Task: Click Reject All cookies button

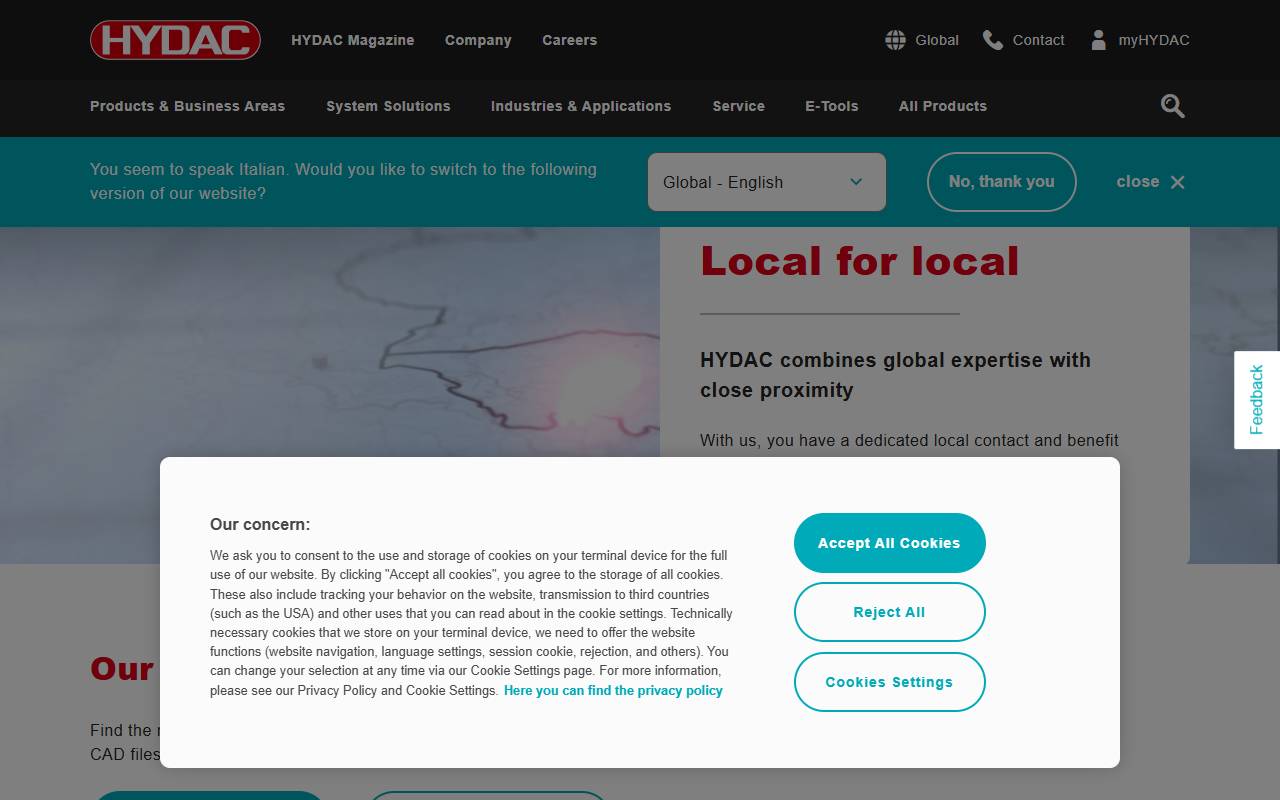Action: coord(890,612)
